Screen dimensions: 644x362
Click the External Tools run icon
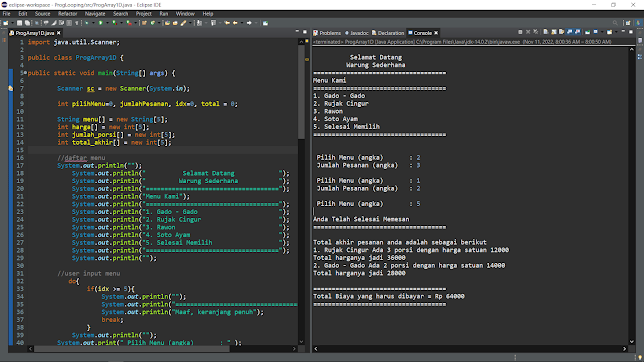point(129,23)
